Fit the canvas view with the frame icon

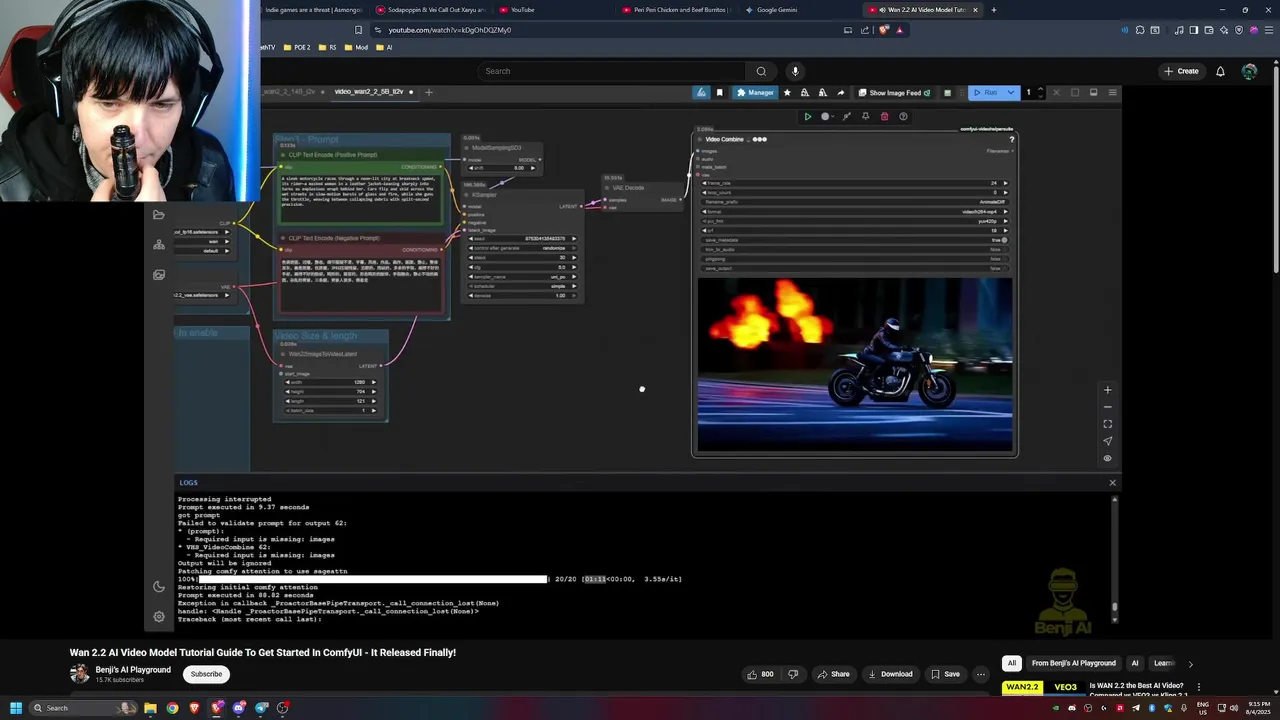1107,424
